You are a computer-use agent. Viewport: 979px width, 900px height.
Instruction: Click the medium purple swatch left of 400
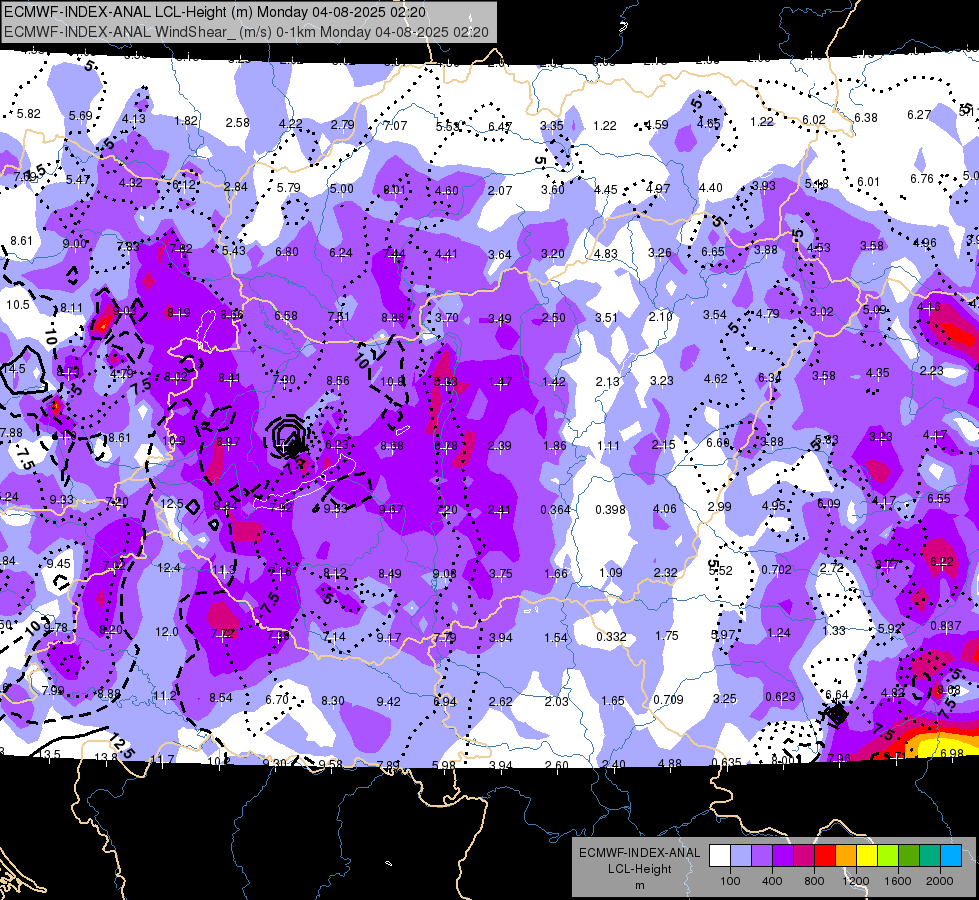[x=762, y=856]
